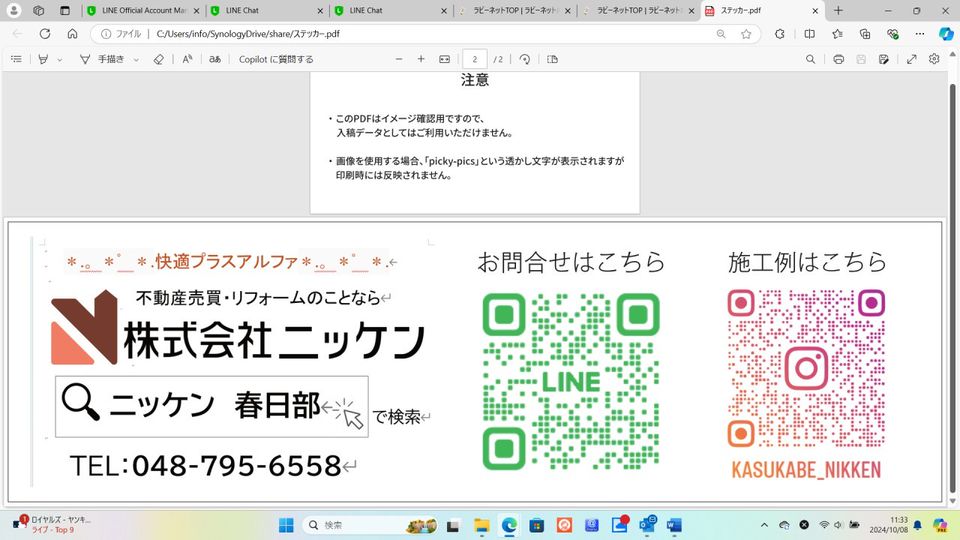Toggle the table of contents sidebar
Screen dimensions: 960x540
16,59
